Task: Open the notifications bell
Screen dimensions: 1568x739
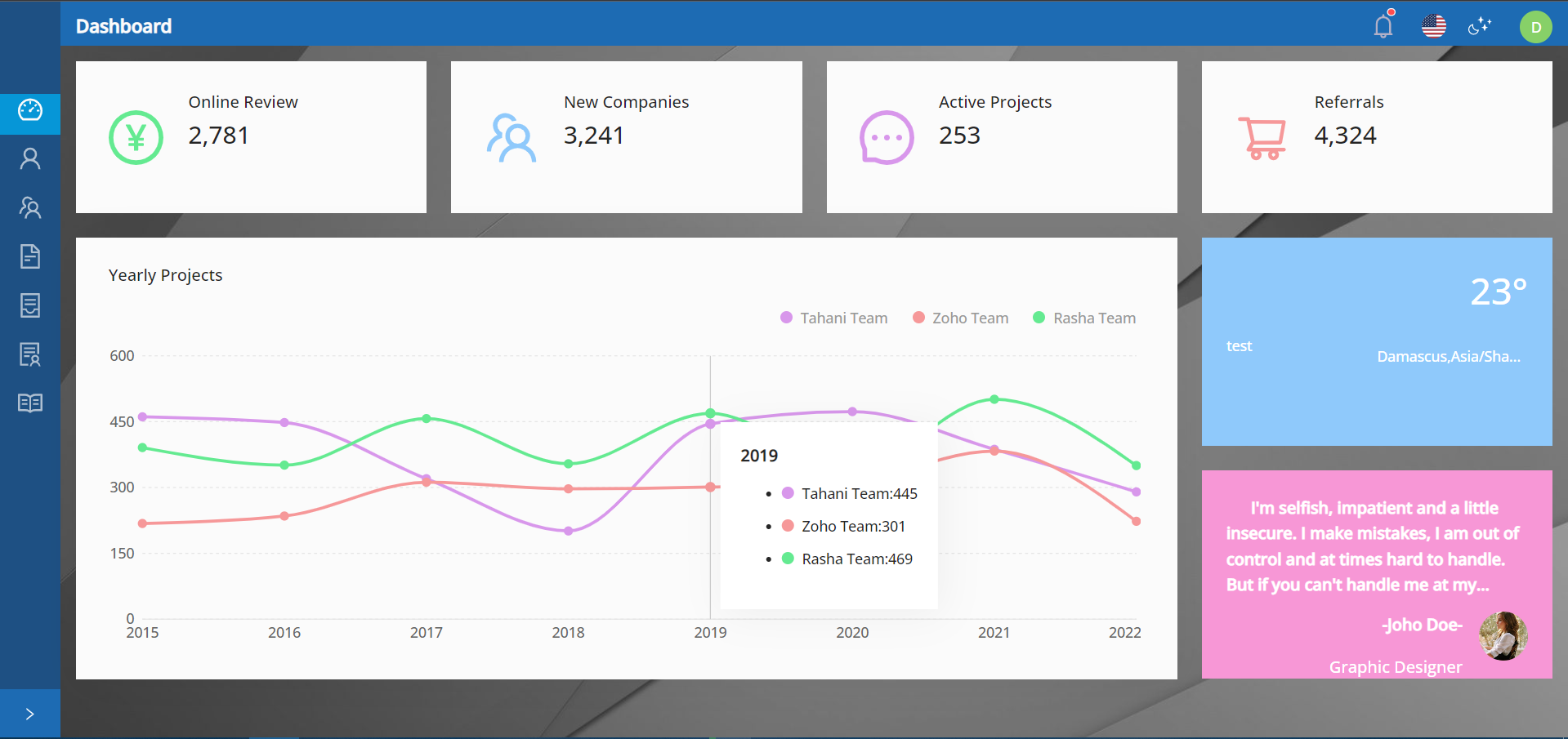Action: 1383,26
